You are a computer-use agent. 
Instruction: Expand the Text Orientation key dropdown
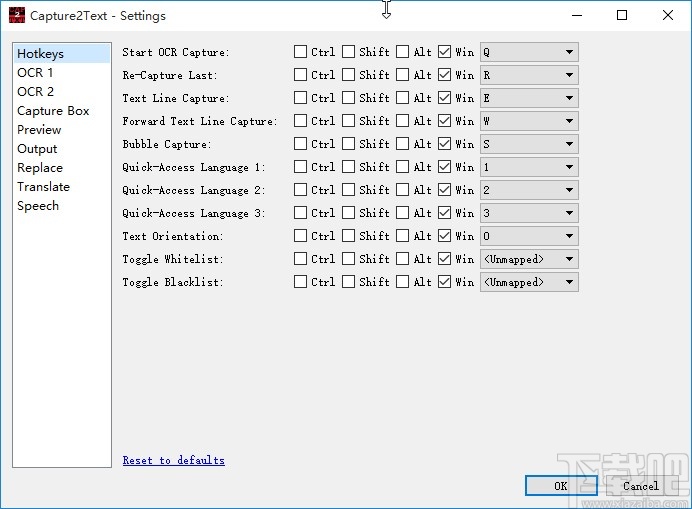click(529, 236)
